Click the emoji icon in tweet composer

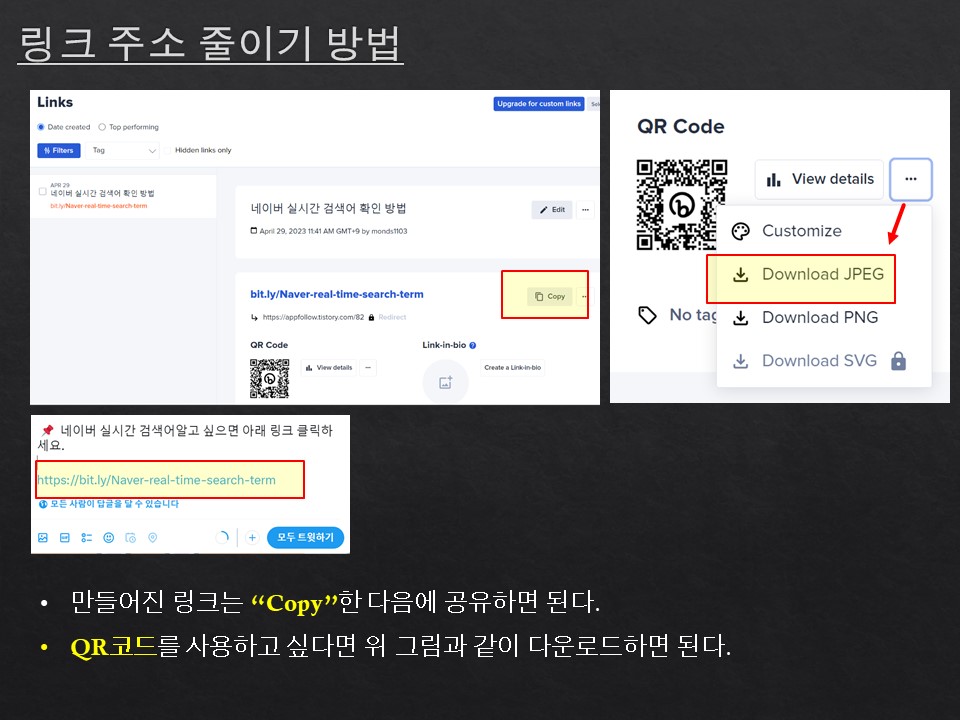[108, 538]
